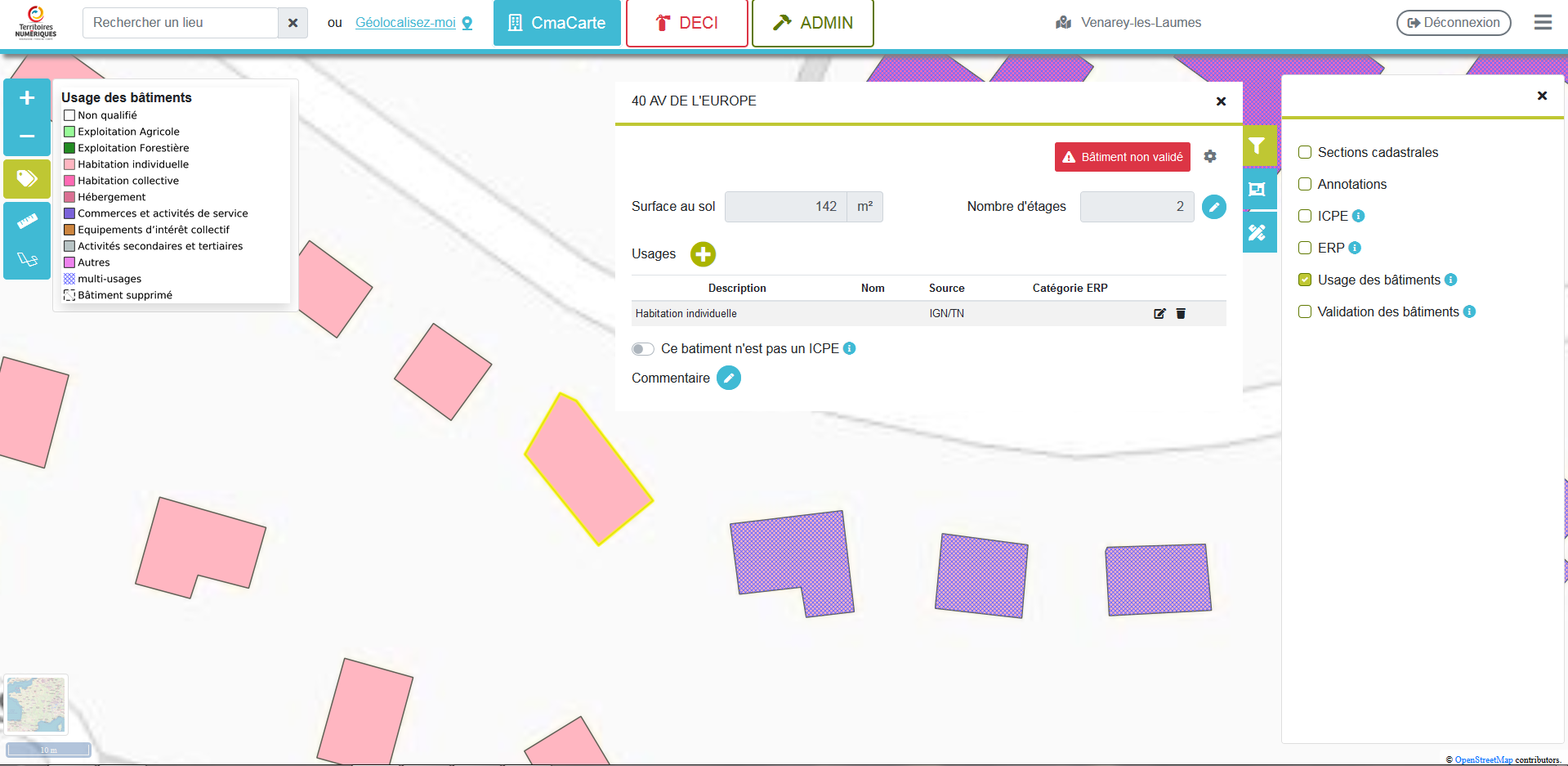This screenshot has width=1568, height=766.
Task: Edit the Habitation individuelle usage row
Action: coord(1159,314)
